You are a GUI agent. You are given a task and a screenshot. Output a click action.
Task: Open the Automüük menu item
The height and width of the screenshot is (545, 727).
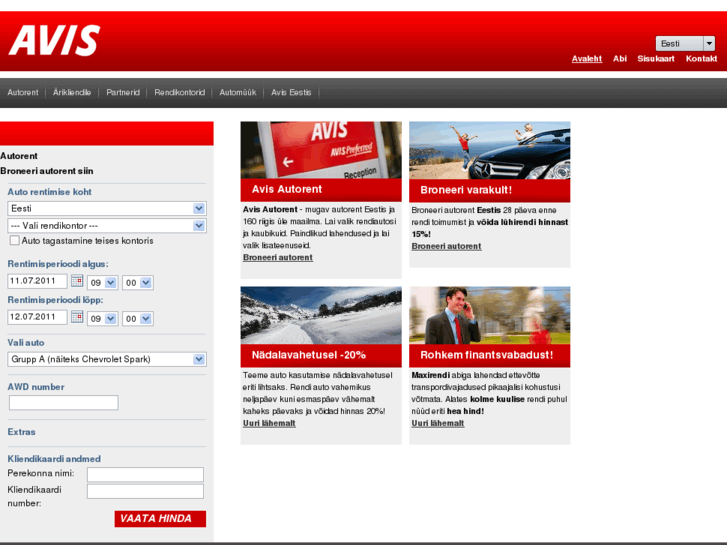pos(238,92)
